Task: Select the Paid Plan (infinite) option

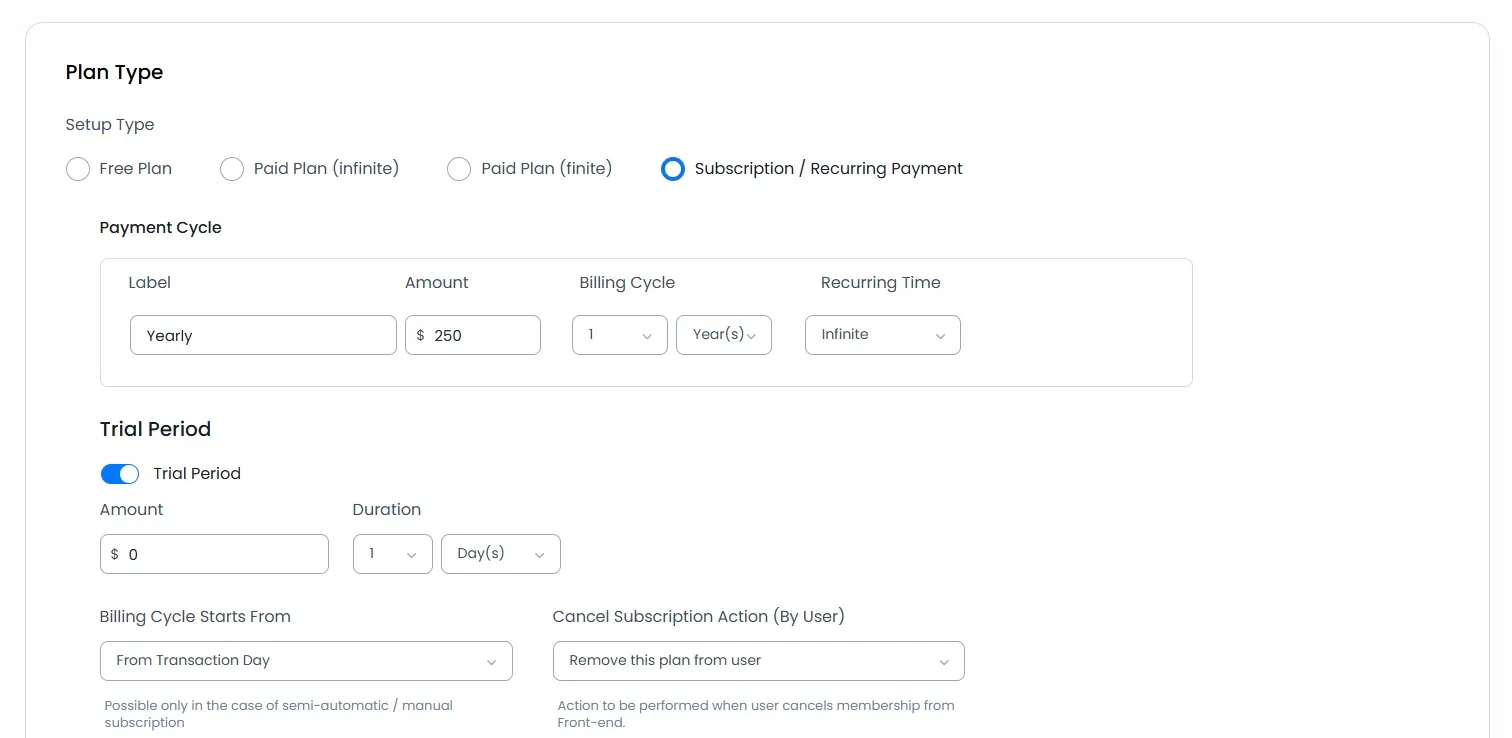Action: 232,169
